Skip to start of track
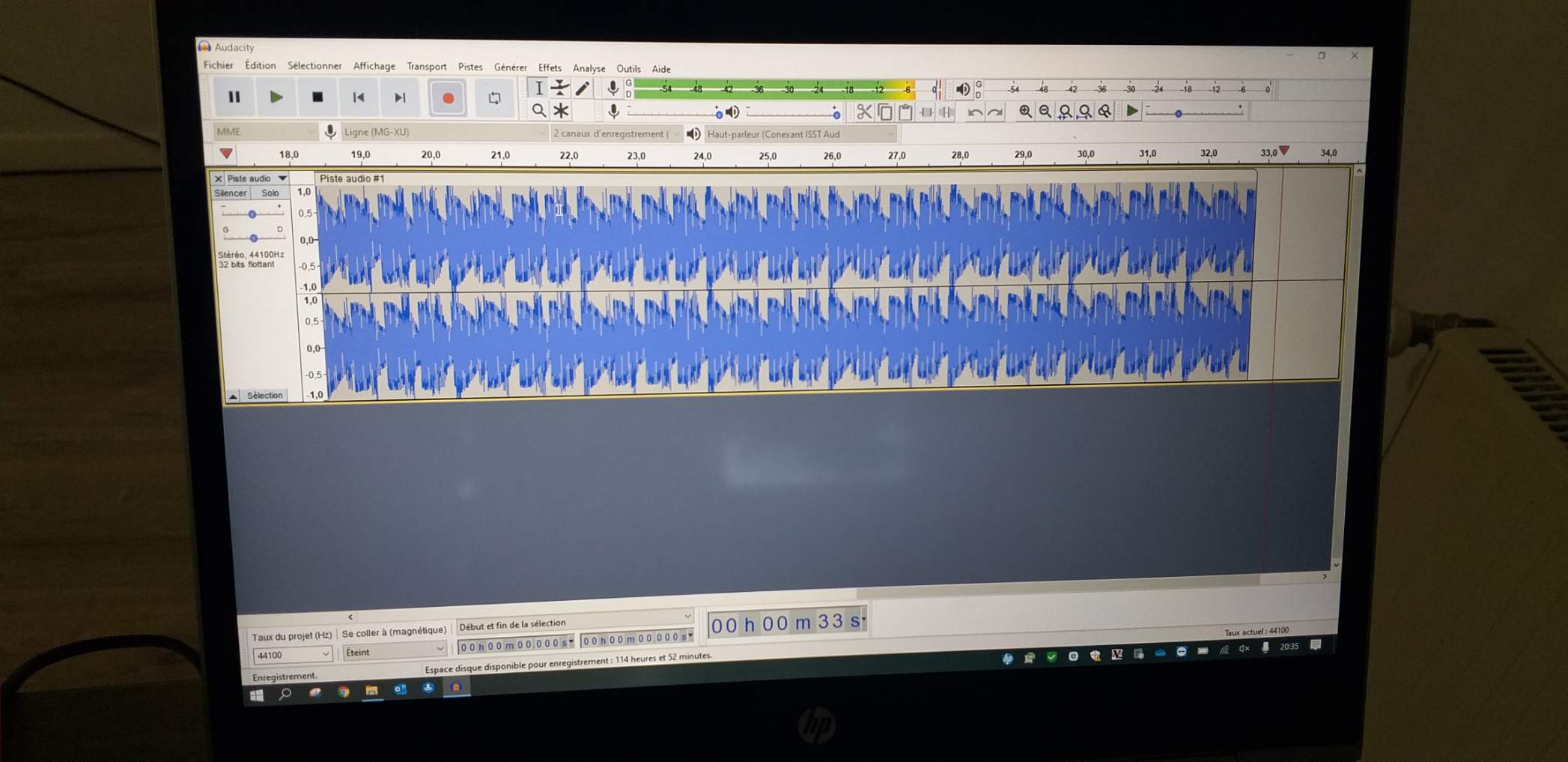This screenshot has height=762, width=1568. (359, 97)
